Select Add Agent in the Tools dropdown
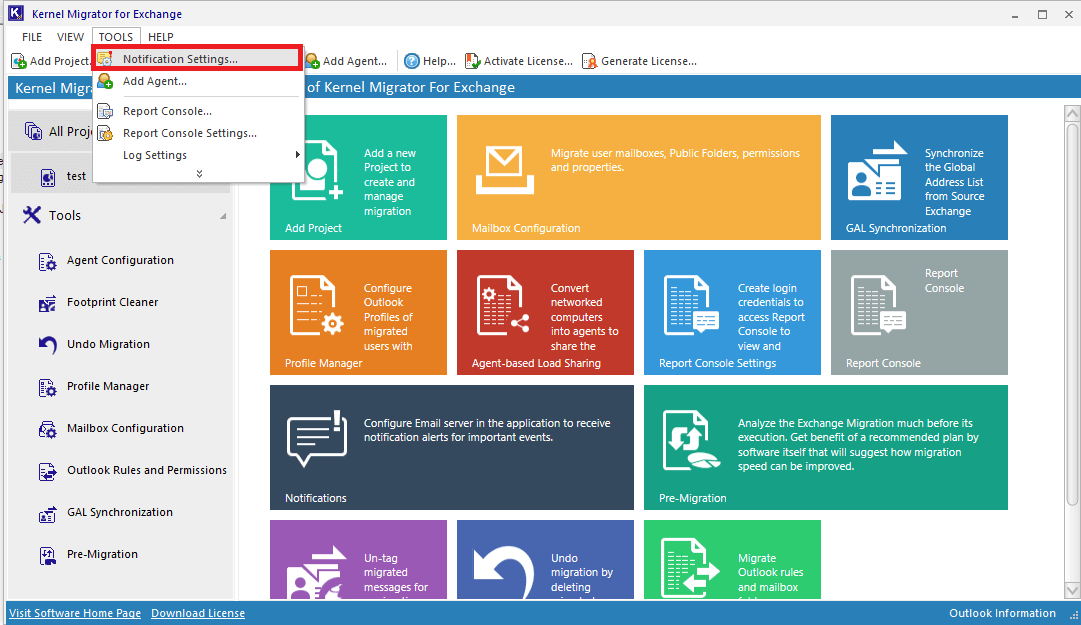Viewport: 1081px width, 625px height. coord(197,81)
